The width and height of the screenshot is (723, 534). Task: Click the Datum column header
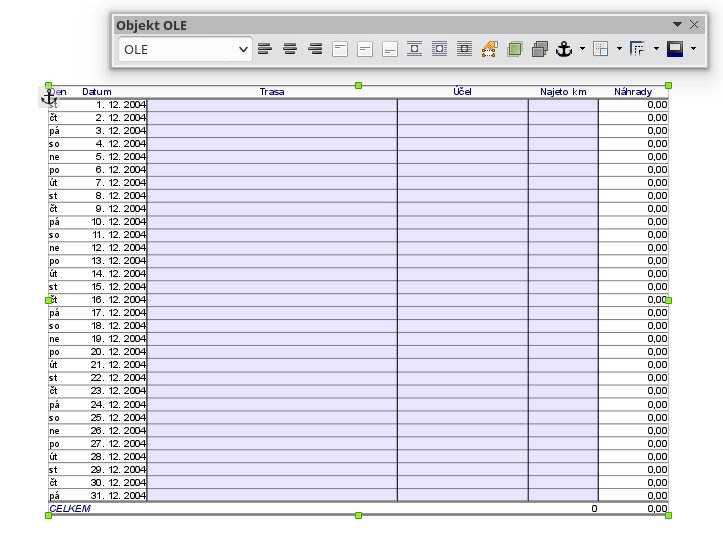pos(97,92)
